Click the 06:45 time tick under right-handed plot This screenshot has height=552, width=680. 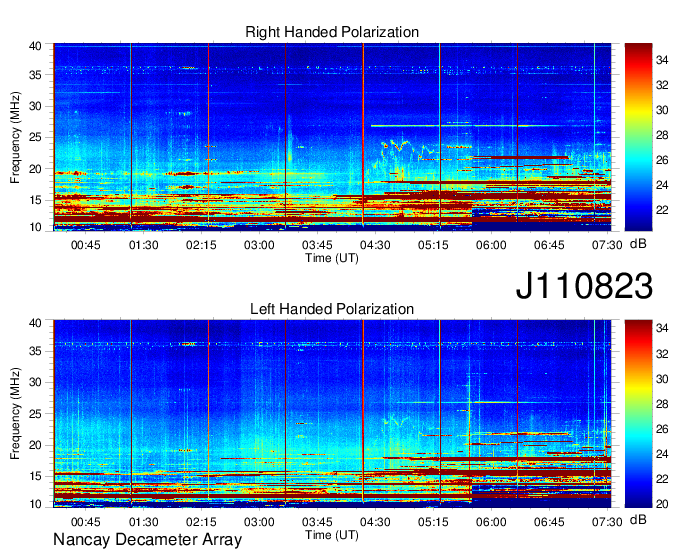pyautogui.click(x=549, y=245)
